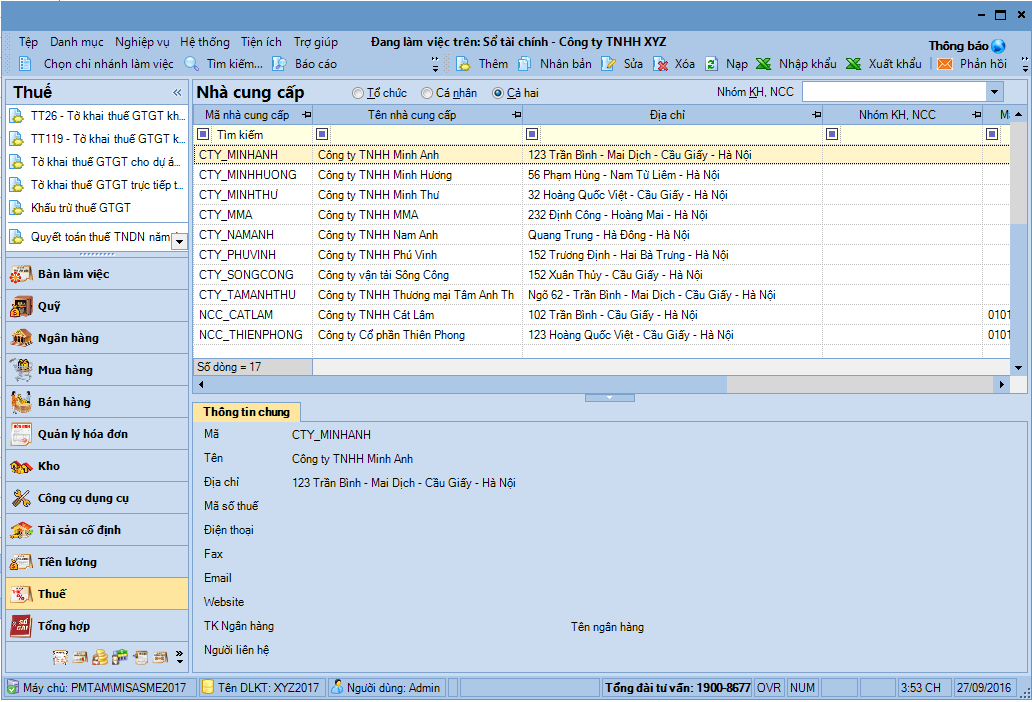Expand the tax report list dropdown arrow
Image resolution: width=1032 pixels, height=702 pixels.
tap(179, 240)
